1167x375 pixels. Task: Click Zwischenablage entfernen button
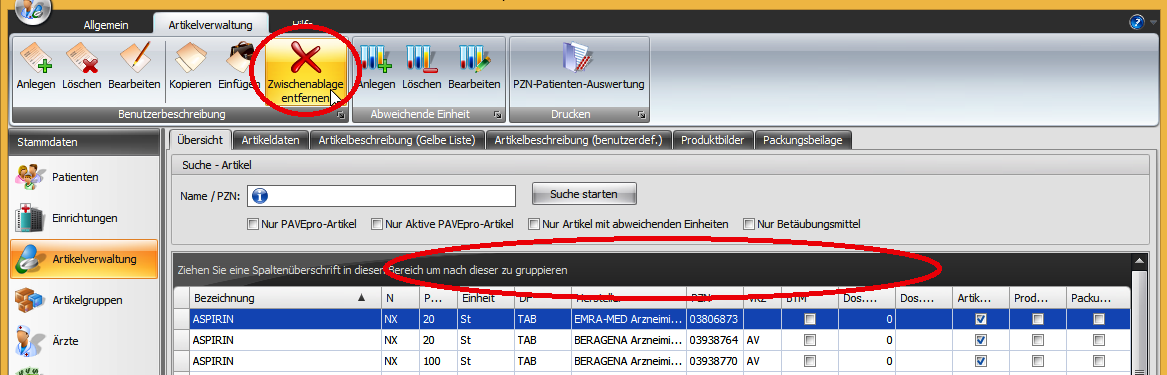tap(305, 72)
